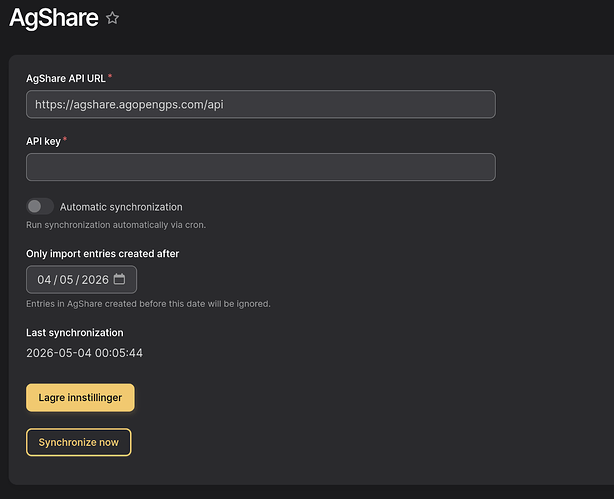Select the year 2026 in the date field

coord(95,280)
